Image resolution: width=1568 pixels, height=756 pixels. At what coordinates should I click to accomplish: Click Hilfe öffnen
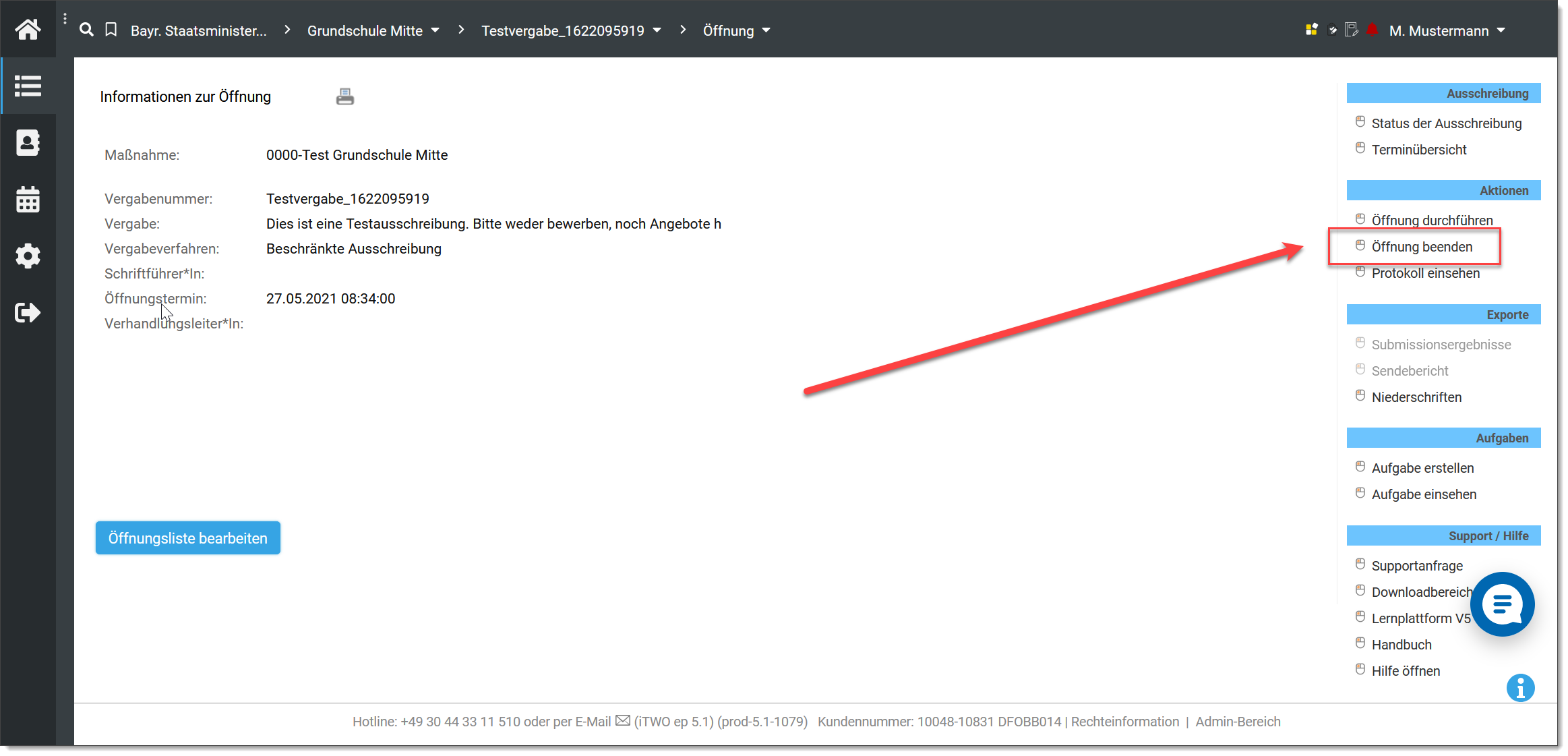tap(1406, 671)
